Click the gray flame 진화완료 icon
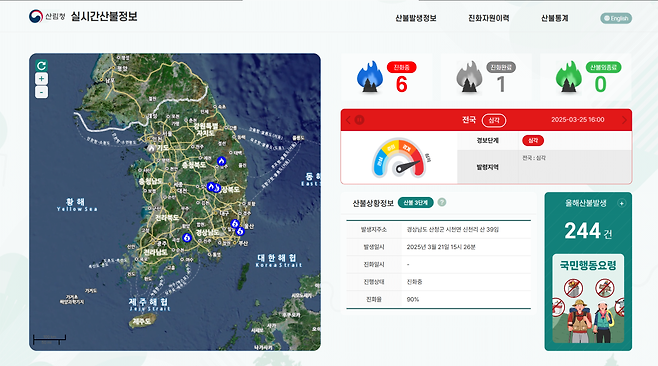658x366 pixels. 469,76
